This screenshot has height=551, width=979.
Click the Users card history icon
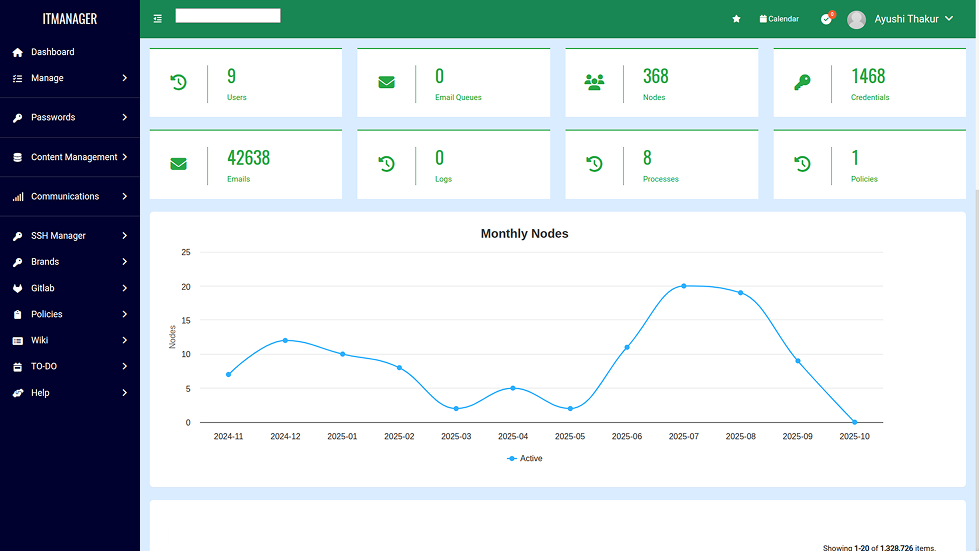(178, 82)
